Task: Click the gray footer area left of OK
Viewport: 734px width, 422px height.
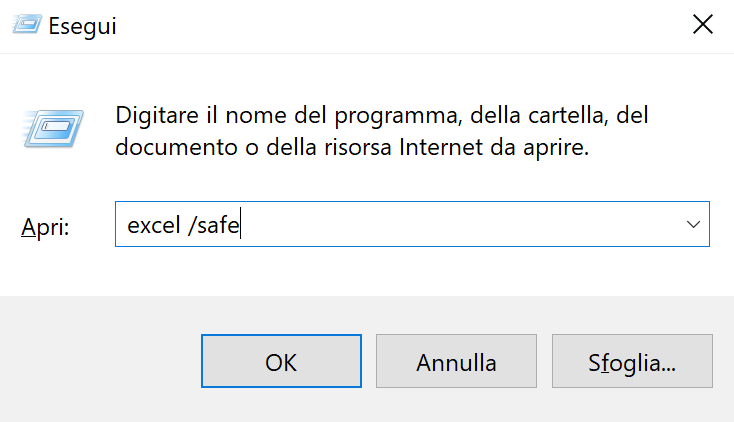Action: point(100,361)
